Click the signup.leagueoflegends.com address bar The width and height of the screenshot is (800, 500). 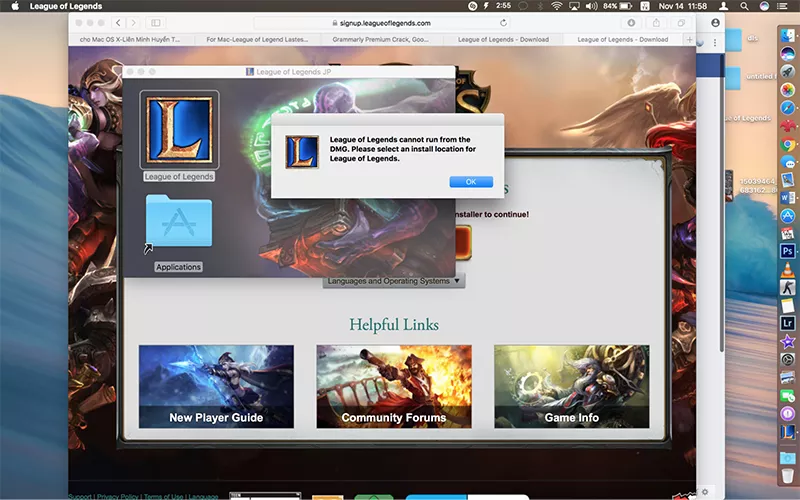[381, 23]
